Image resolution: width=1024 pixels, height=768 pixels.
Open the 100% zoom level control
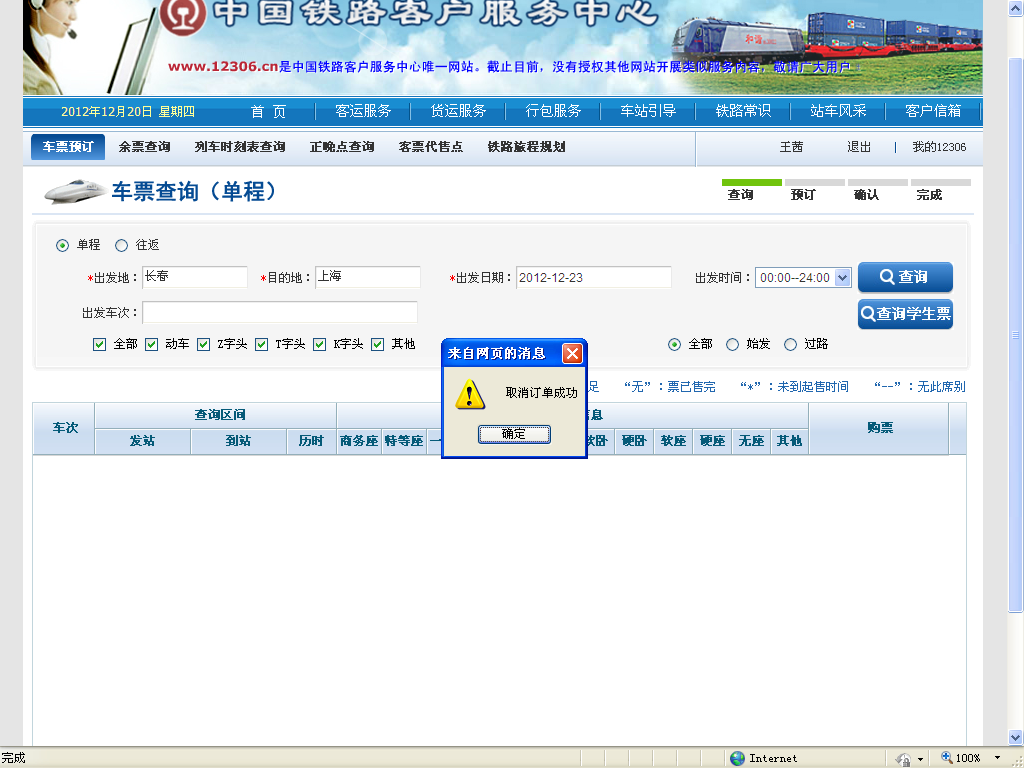pos(961,758)
